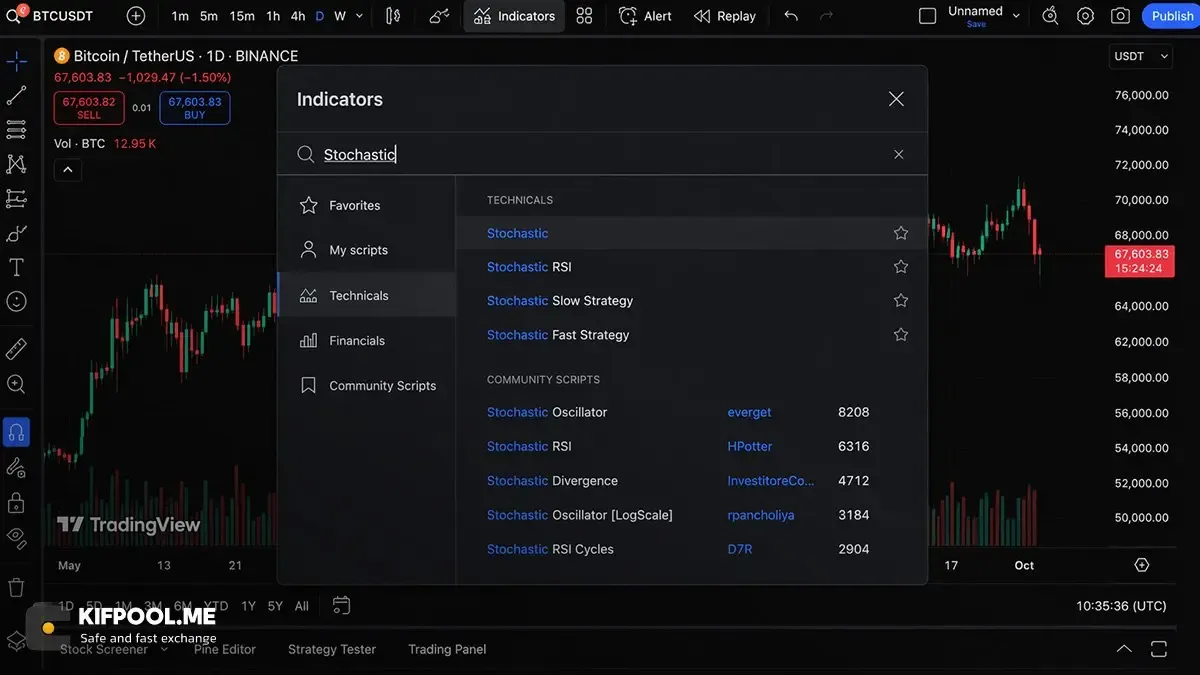
Task: Open the forecasting and measurement tools
Action: [x=16, y=198]
